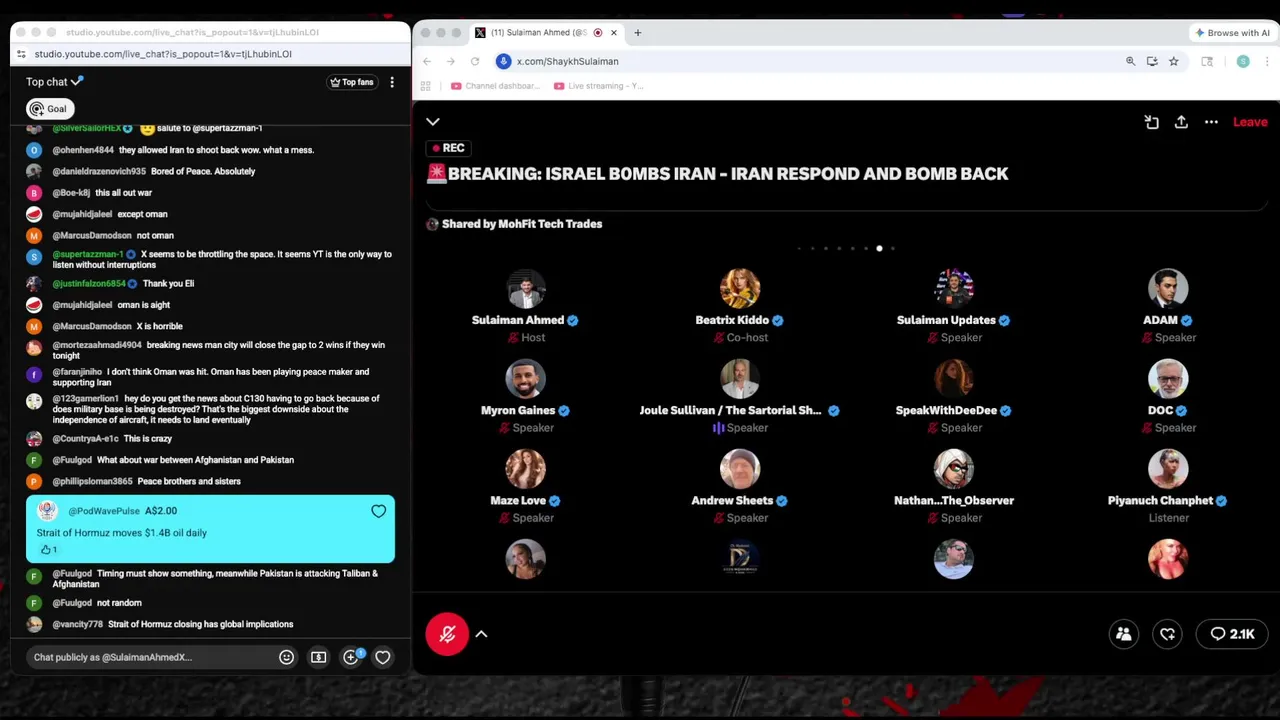Screen dimensions: 1280x720
Task: Open the Channel dashboard bookmark
Action: [495, 86]
